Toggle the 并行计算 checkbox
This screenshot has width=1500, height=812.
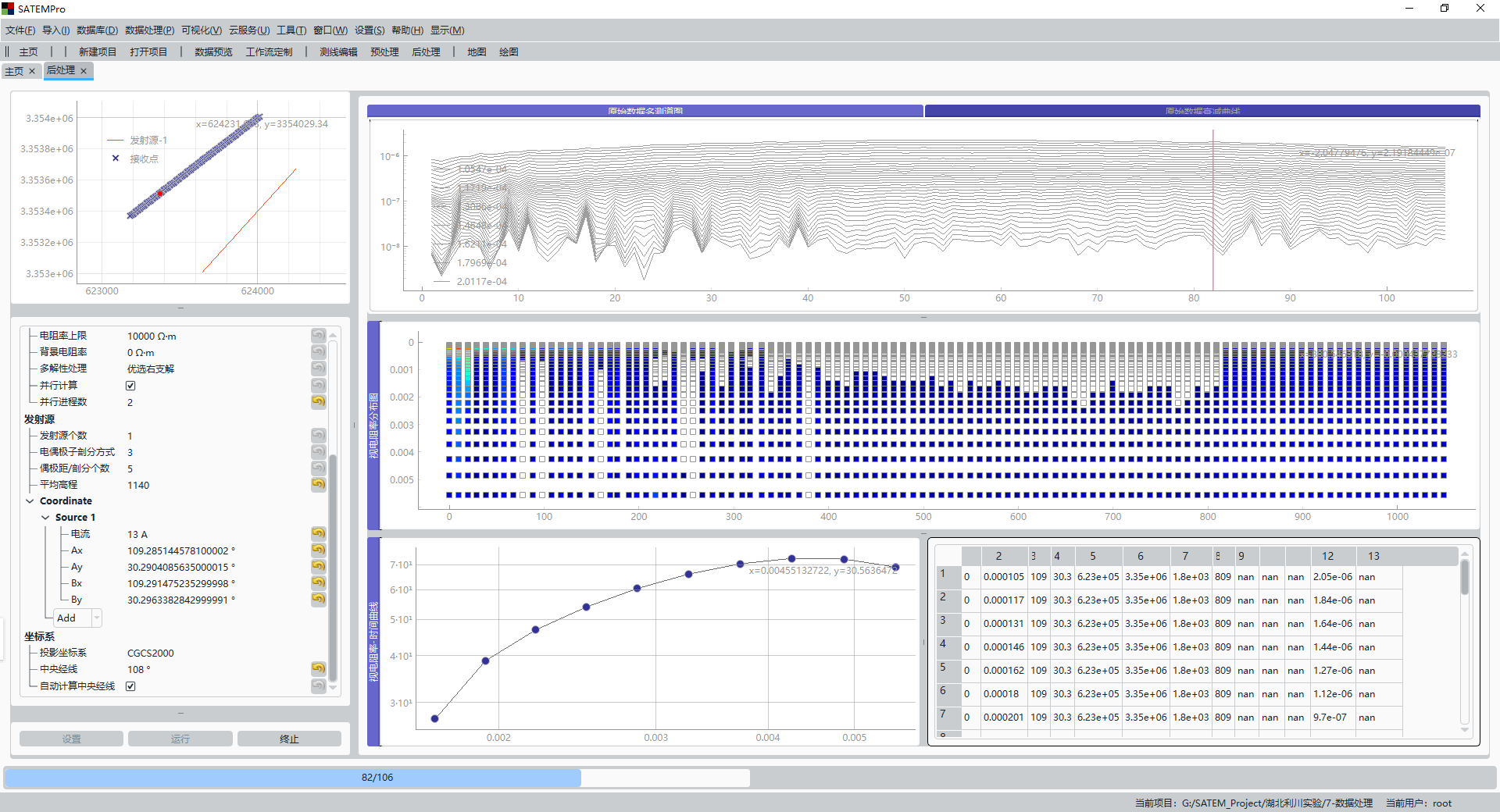coord(130,386)
